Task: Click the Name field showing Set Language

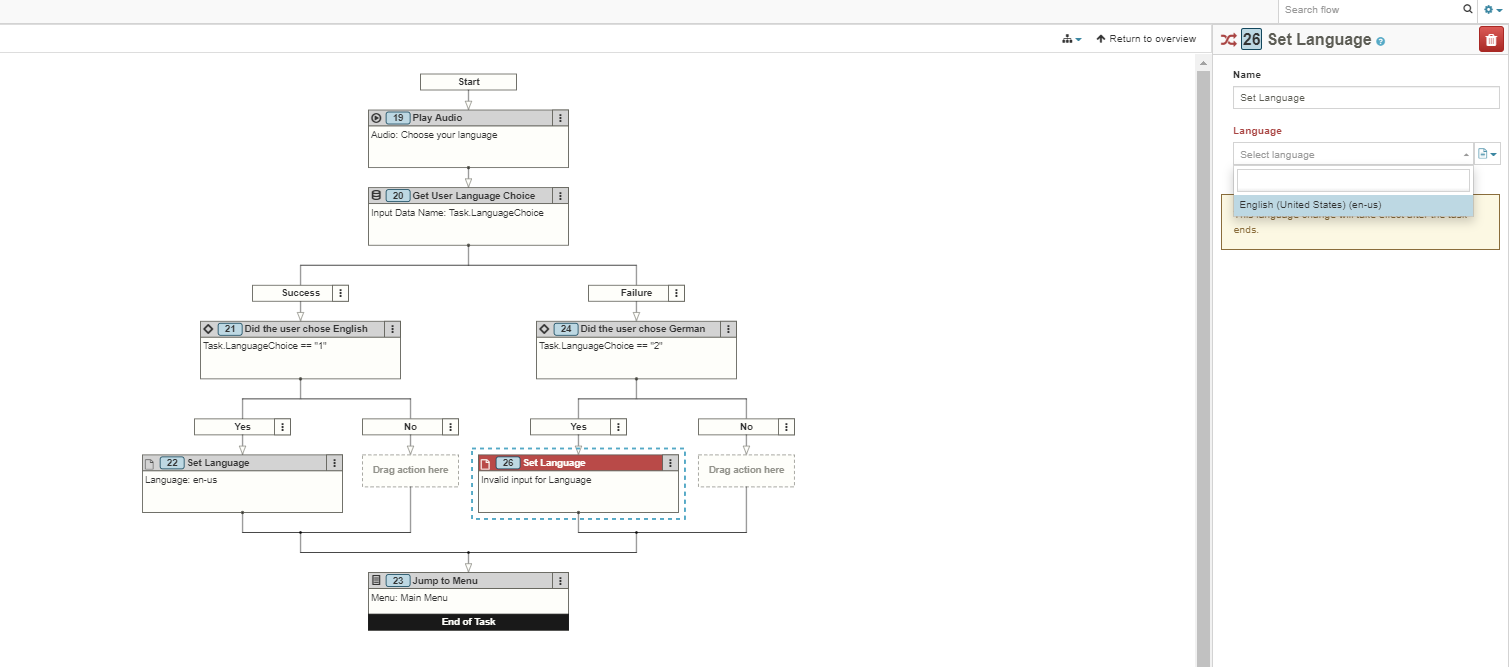Action: coord(1364,97)
